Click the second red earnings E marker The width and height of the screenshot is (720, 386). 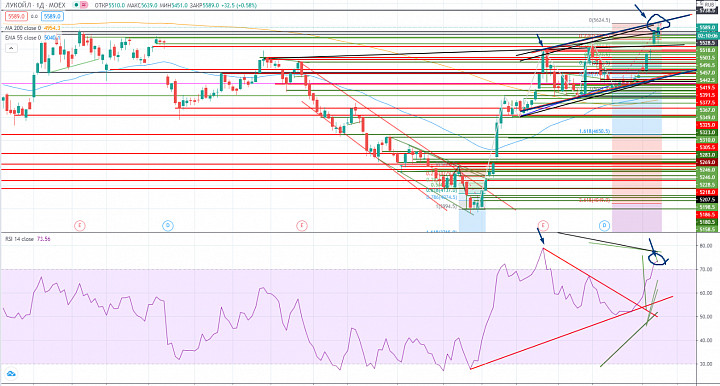point(302,225)
